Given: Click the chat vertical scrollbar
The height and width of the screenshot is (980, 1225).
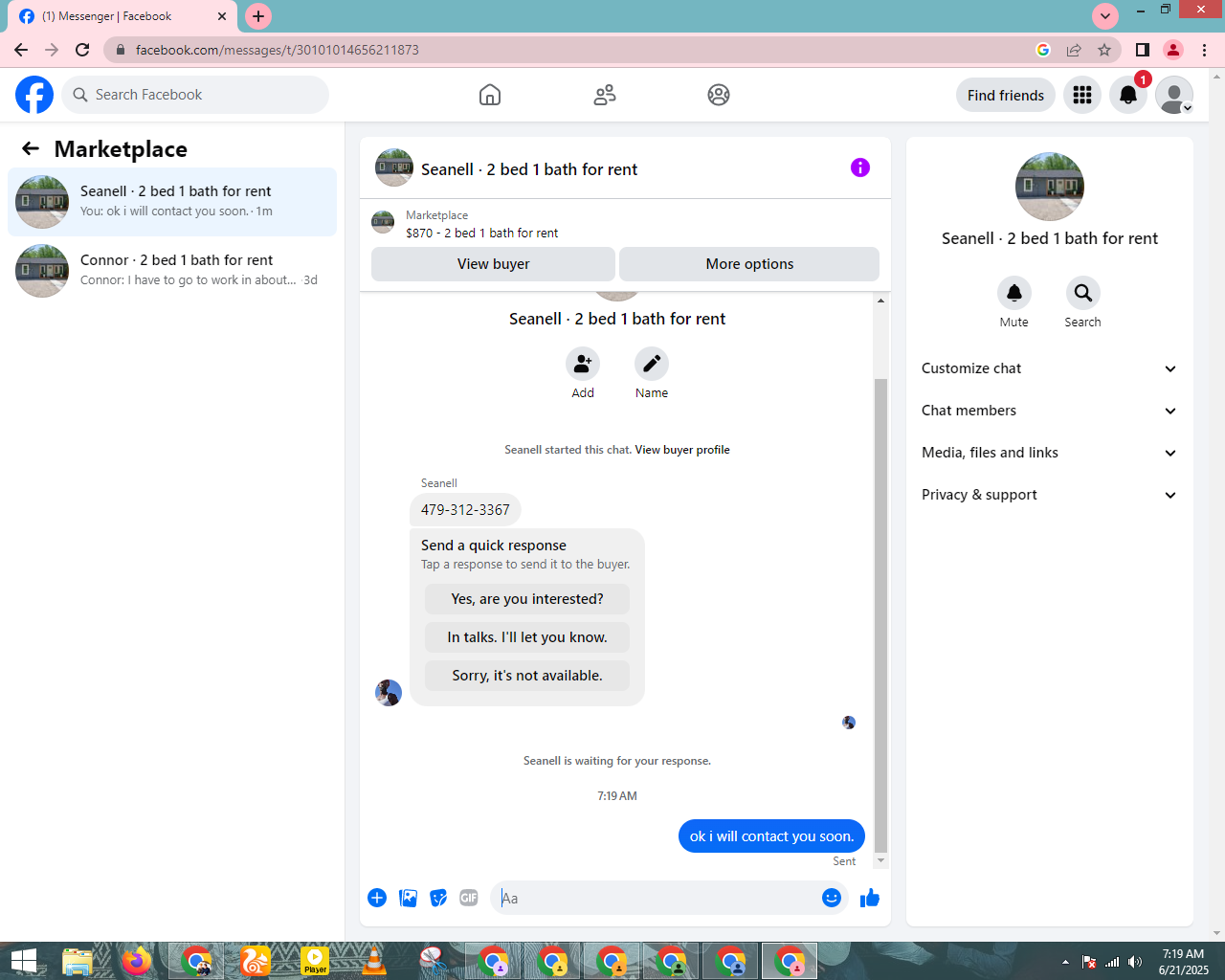Looking at the screenshot, I should pos(880,614).
